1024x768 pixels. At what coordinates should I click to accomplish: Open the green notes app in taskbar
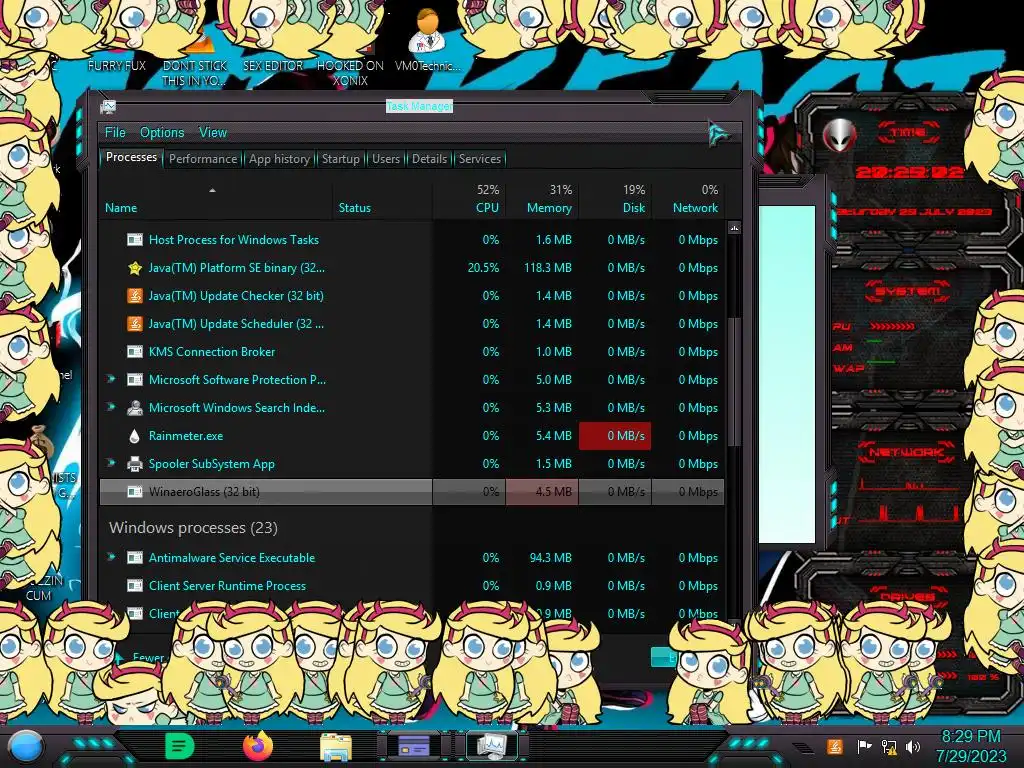[180, 746]
